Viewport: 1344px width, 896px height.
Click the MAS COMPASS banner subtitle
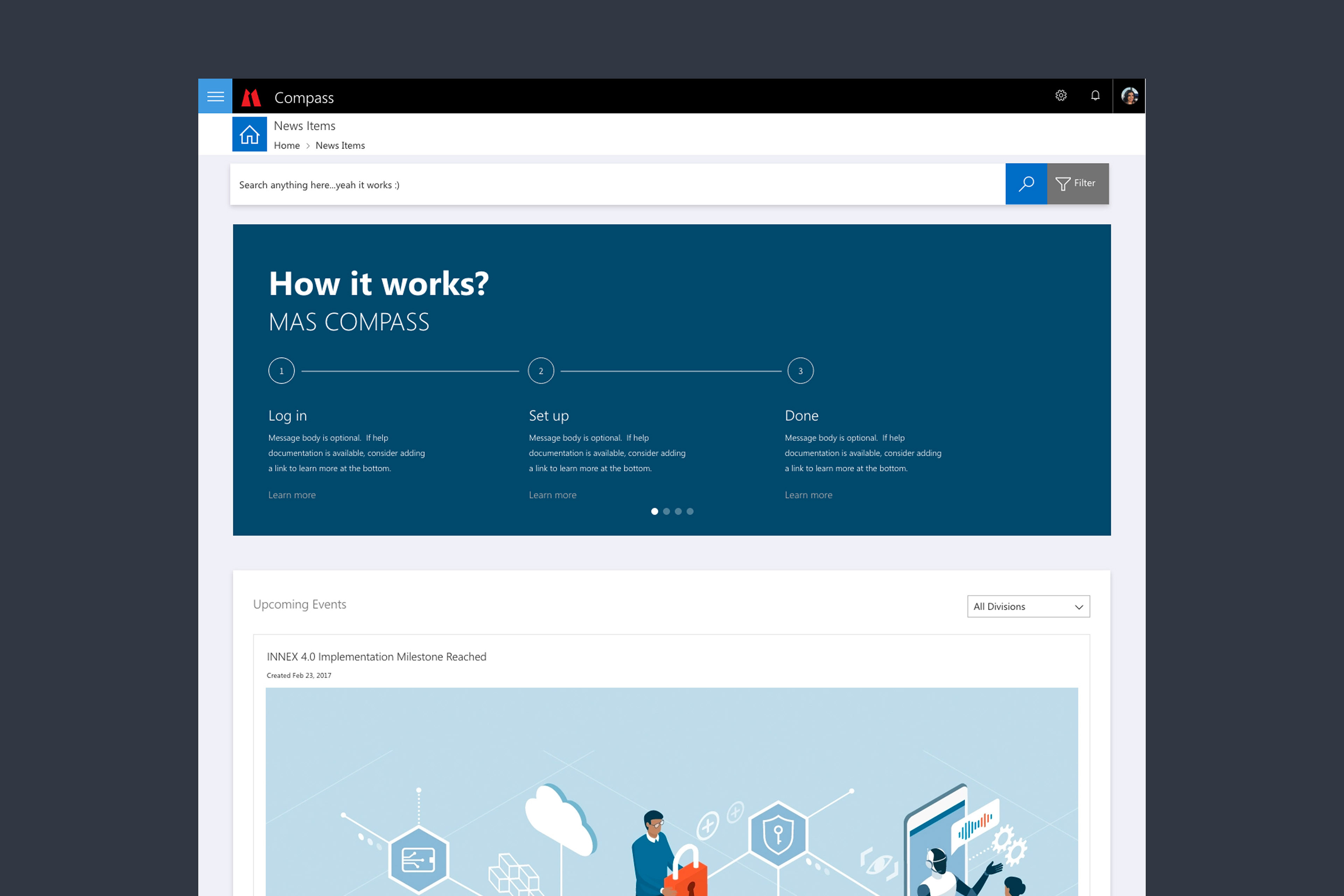click(349, 322)
